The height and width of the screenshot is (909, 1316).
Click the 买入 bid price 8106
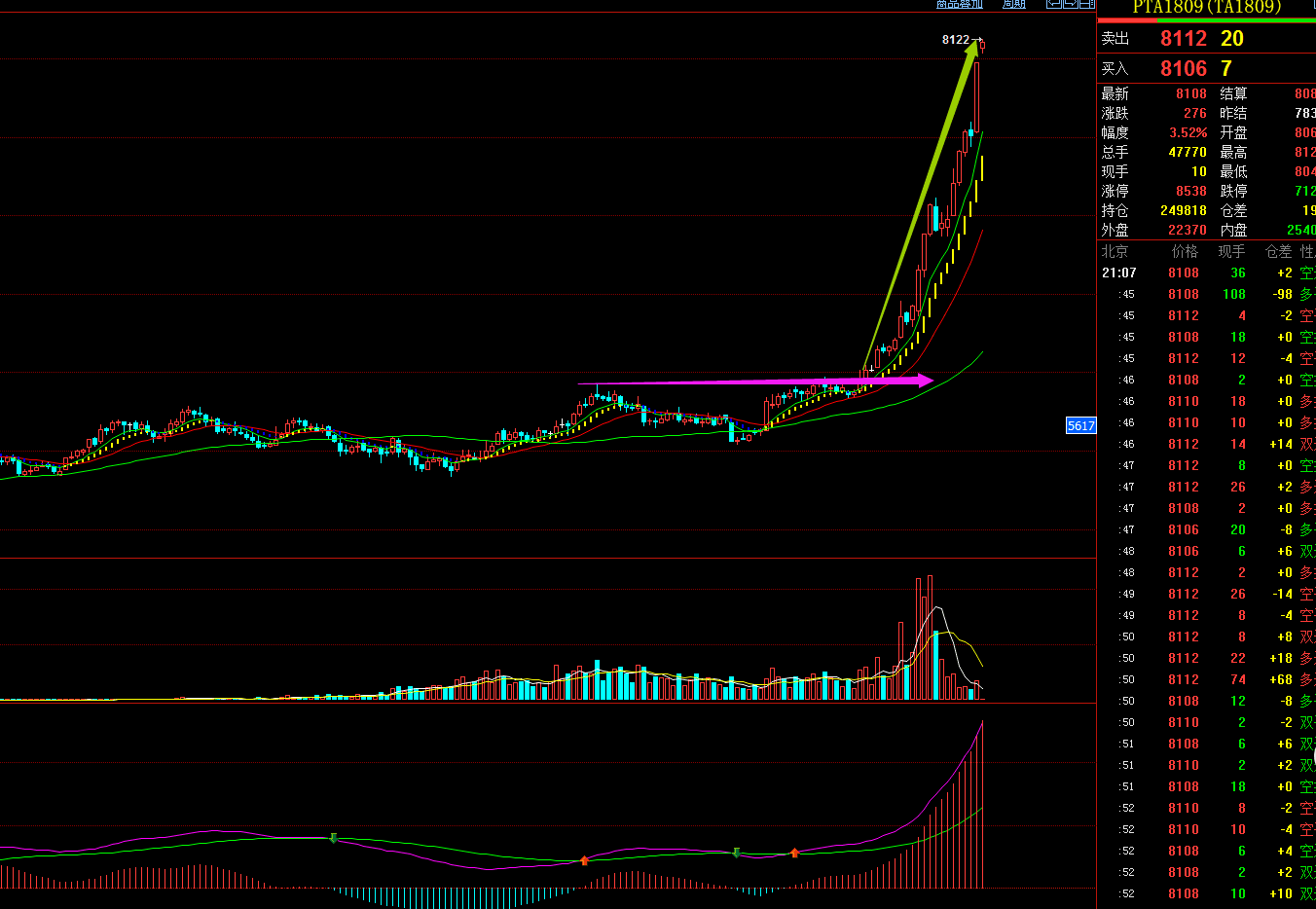(x=1183, y=69)
